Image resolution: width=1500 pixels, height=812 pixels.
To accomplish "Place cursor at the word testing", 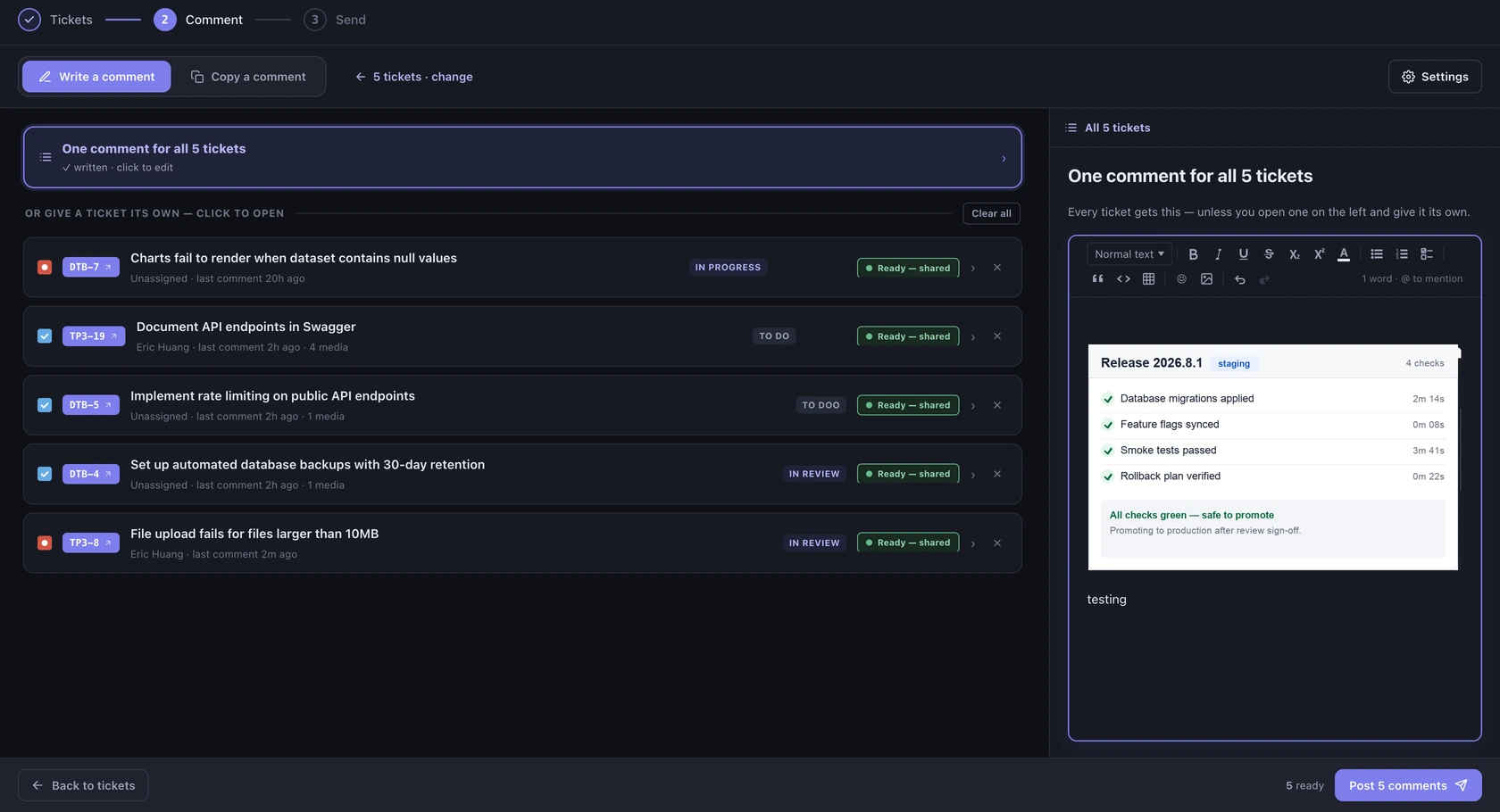I will tap(1106, 600).
